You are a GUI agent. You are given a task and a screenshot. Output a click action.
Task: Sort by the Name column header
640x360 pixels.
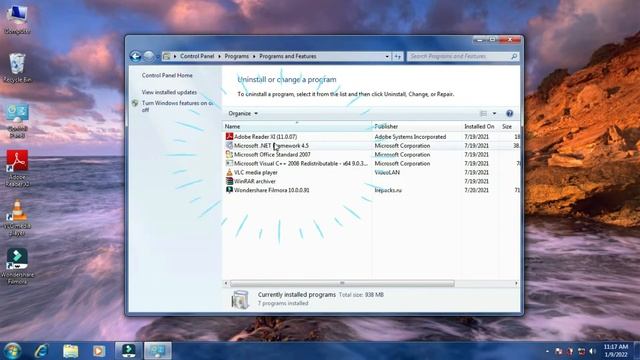click(297, 127)
